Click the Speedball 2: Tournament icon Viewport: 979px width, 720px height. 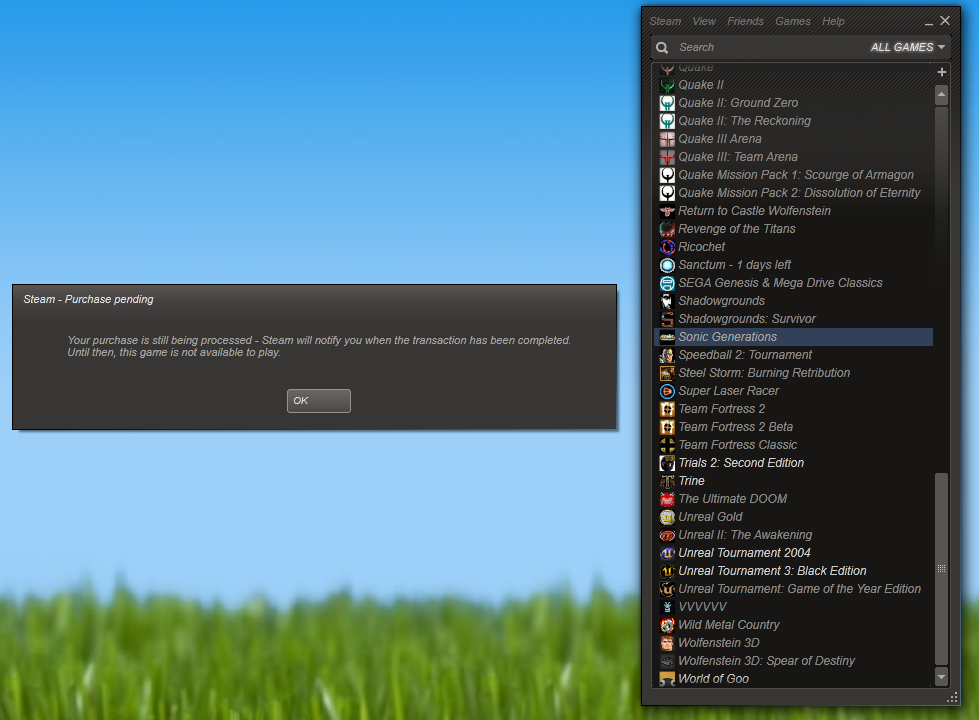(667, 355)
